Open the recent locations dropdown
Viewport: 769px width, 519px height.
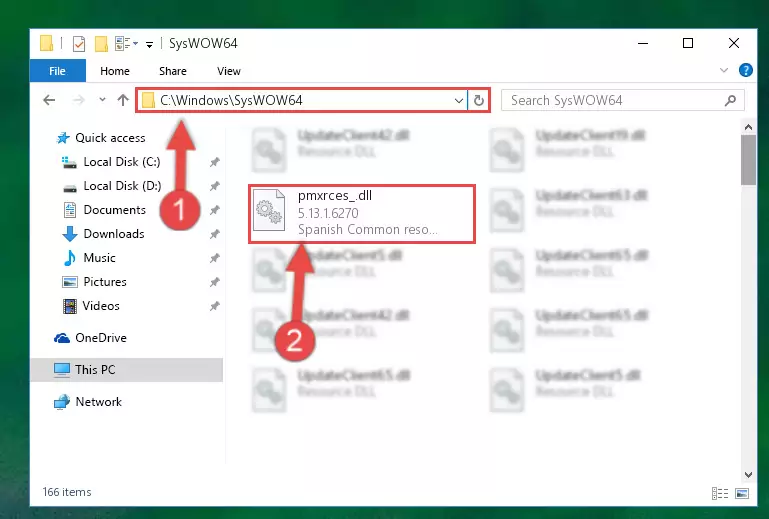coord(102,100)
